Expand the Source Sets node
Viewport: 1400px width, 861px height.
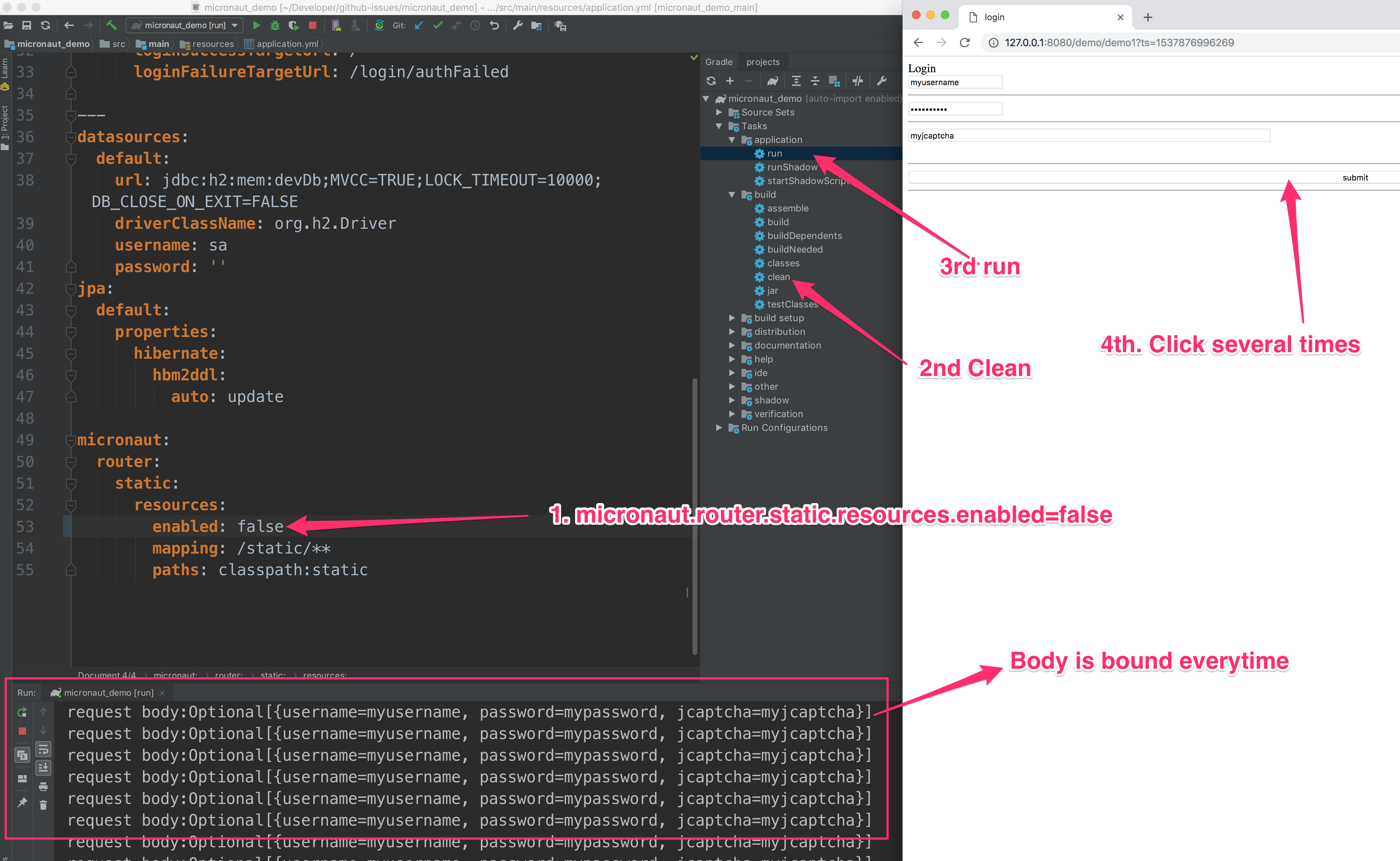(x=719, y=112)
